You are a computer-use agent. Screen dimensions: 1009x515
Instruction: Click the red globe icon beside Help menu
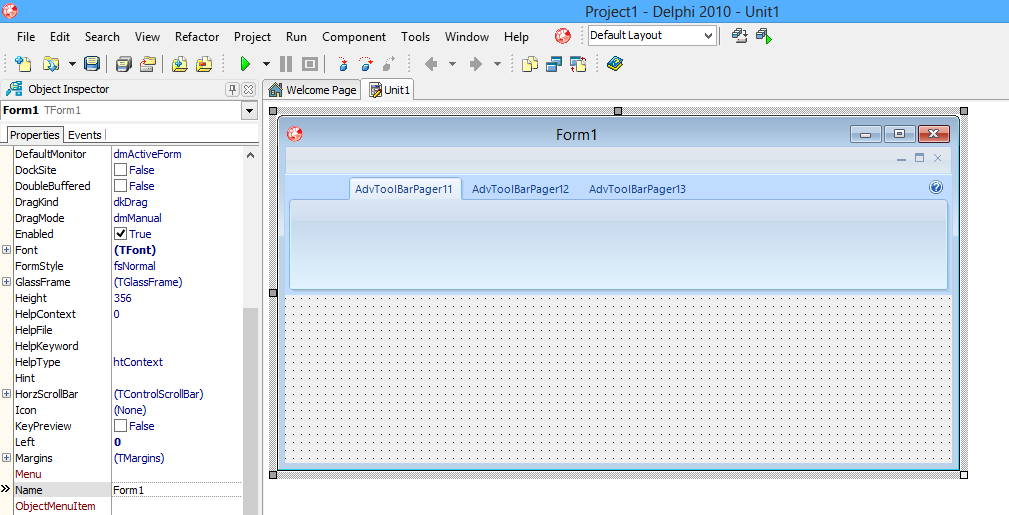[563, 36]
